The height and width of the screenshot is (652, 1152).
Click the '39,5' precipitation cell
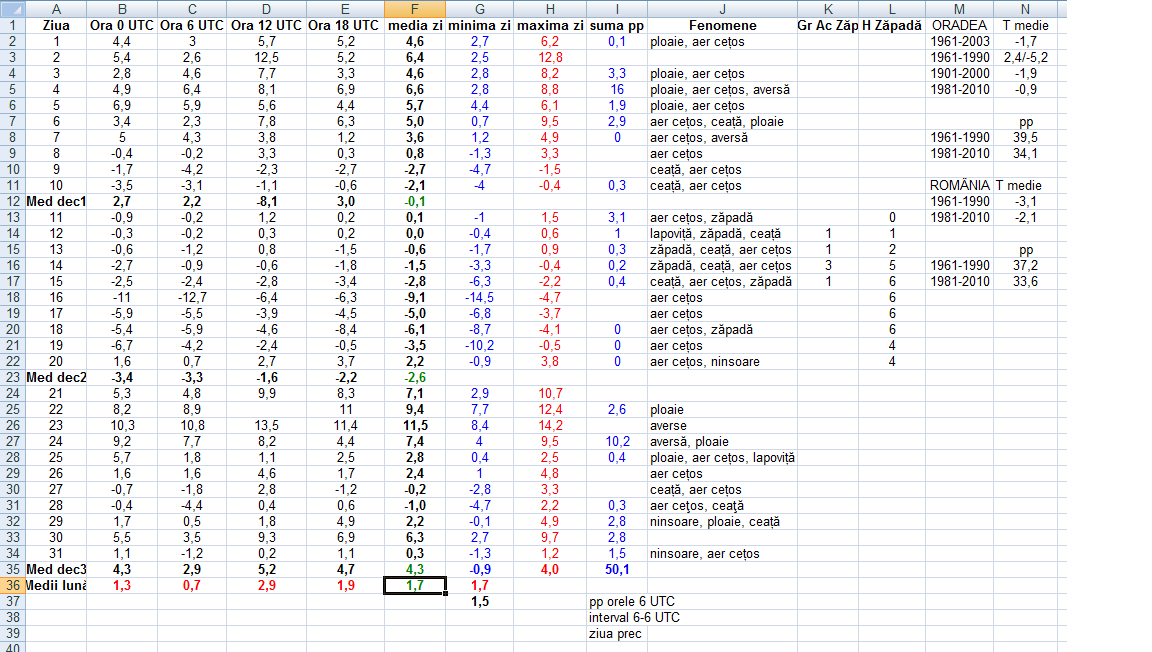[1025, 137]
